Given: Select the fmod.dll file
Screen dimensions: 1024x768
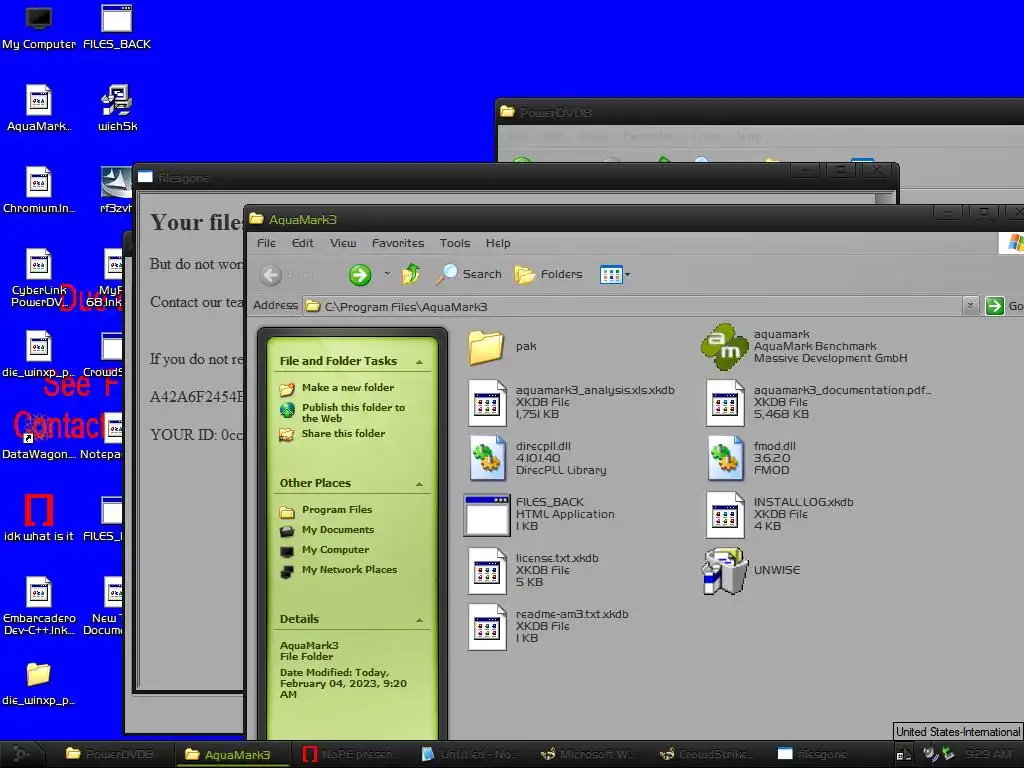Looking at the screenshot, I should [x=725, y=458].
